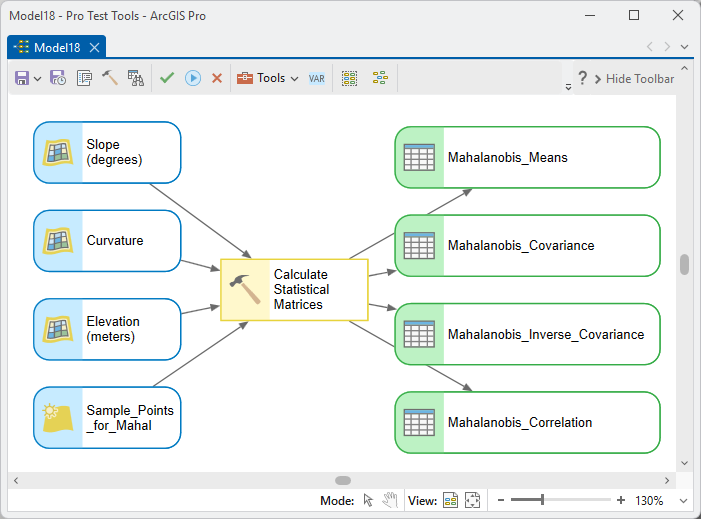
Task: Go to previous tab with left chevron
Action: coord(650,46)
